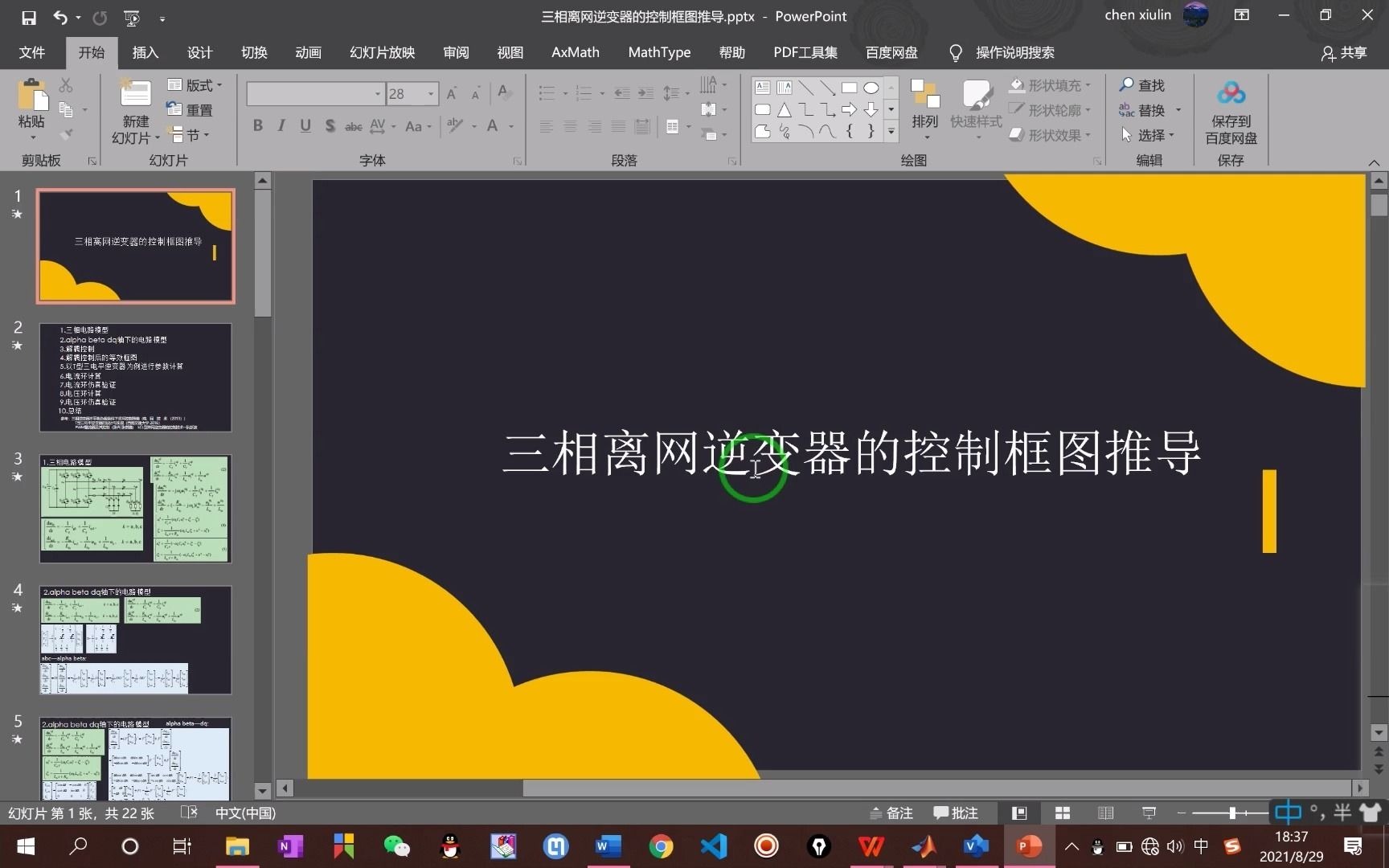Screen dimensions: 1389x868
Task: Switch to Slide Sorter view icon
Action: pyautogui.click(x=1063, y=813)
